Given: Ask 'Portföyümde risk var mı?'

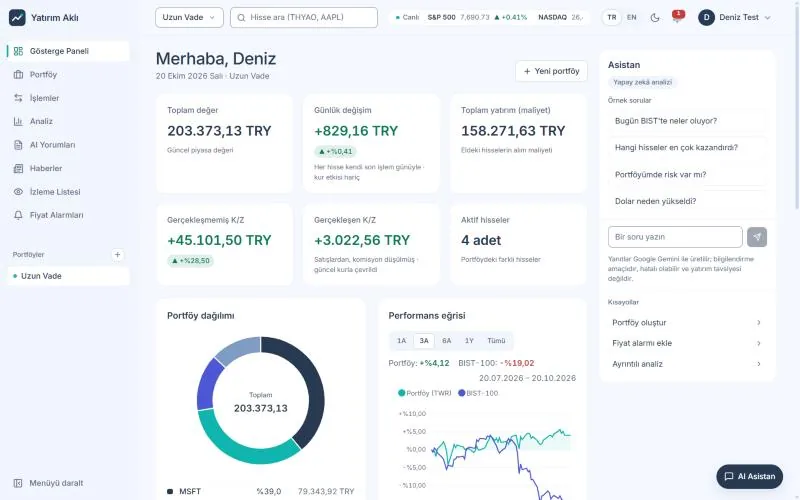Looking at the screenshot, I should 687,174.
